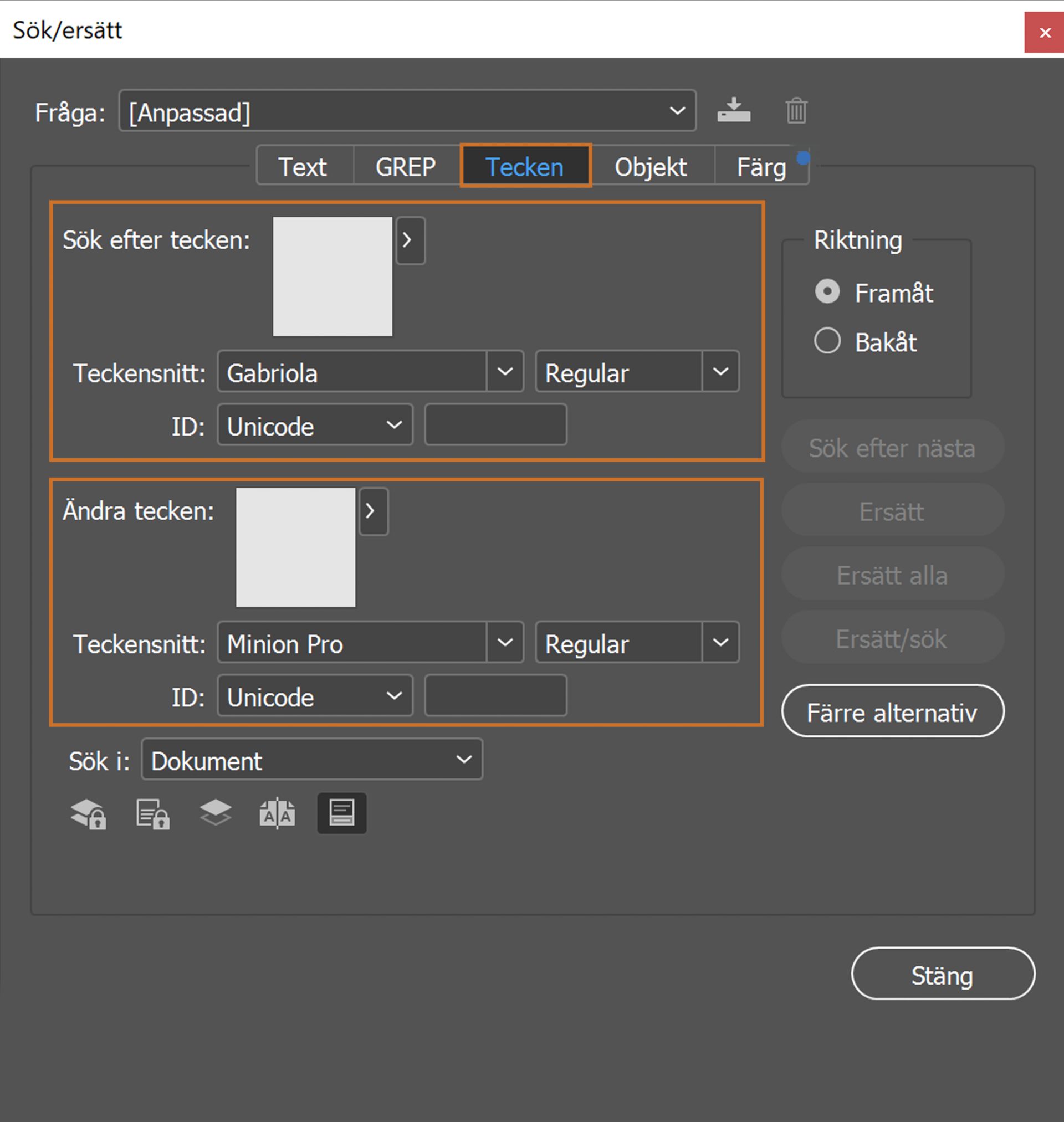Viewport: 1064px width, 1122px height.
Task: Toggle include locked stories icon
Action: 152,814
